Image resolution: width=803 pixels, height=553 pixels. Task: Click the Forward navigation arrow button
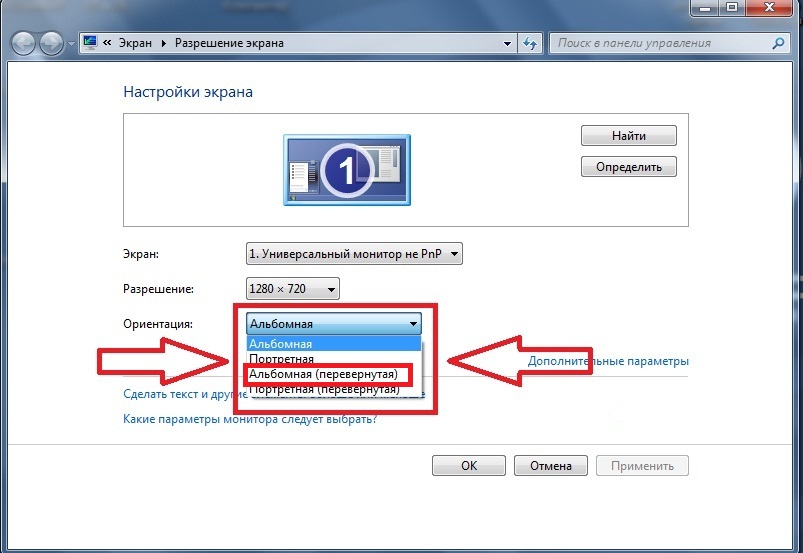[52, 44]
